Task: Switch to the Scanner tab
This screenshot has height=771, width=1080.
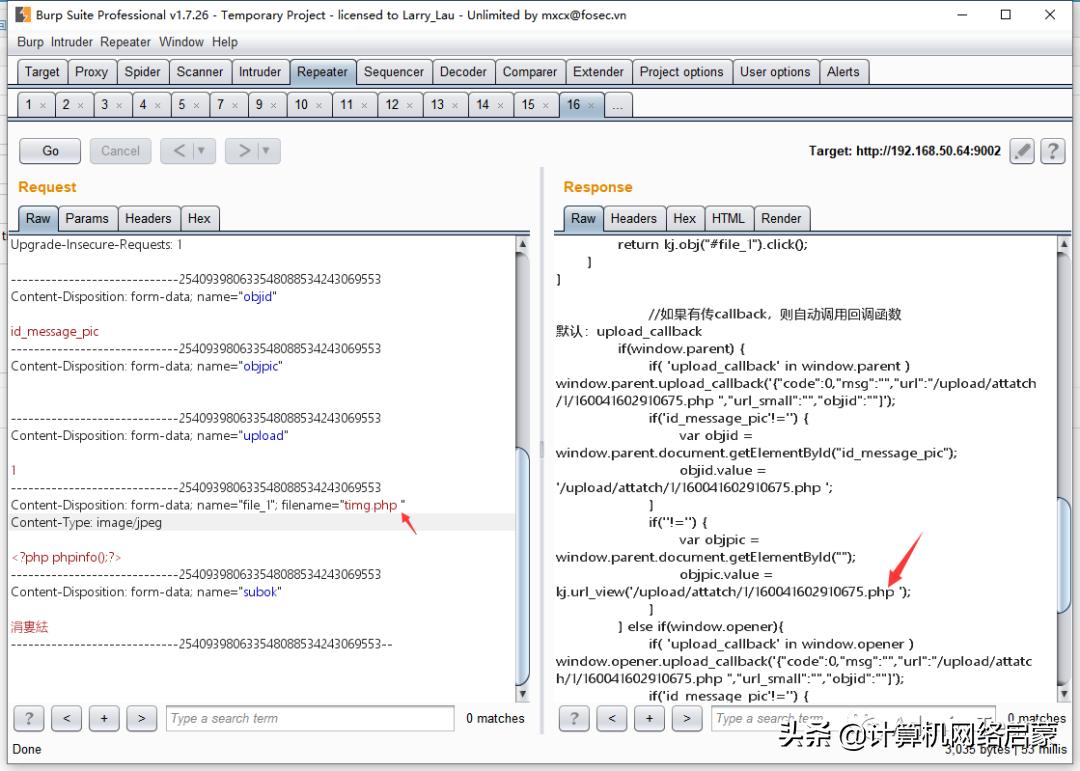Action: [200, 72]
